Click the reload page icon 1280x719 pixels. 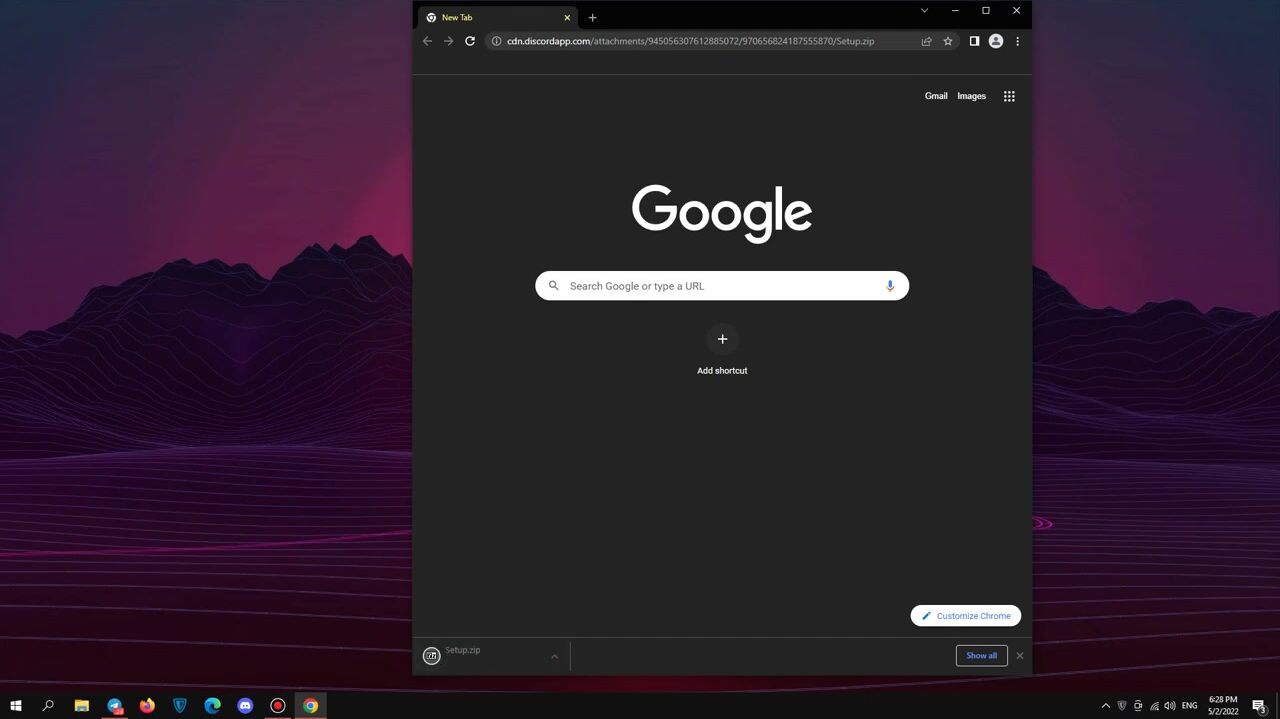click(x=470, y=41)
